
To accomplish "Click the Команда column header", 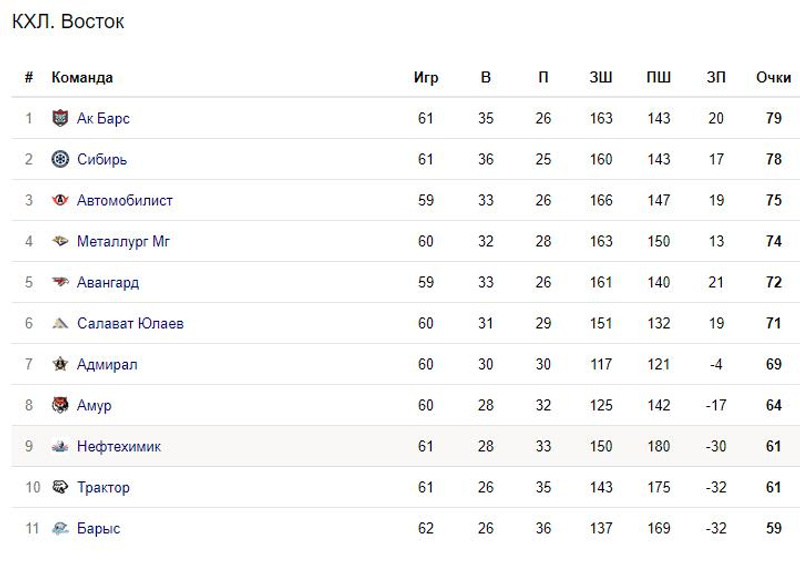I will click(82, 78).
